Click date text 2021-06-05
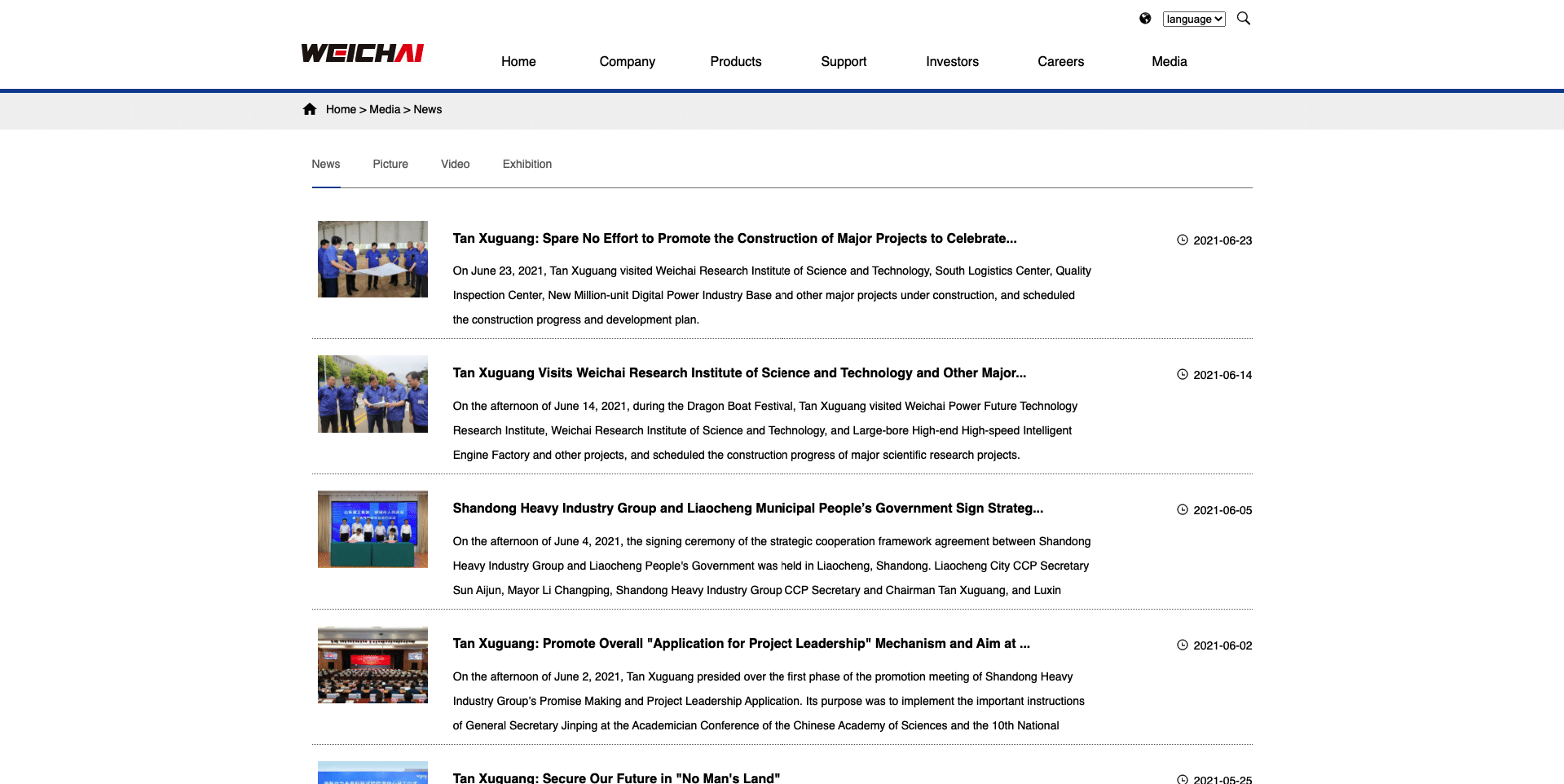 pos(1223,510)
